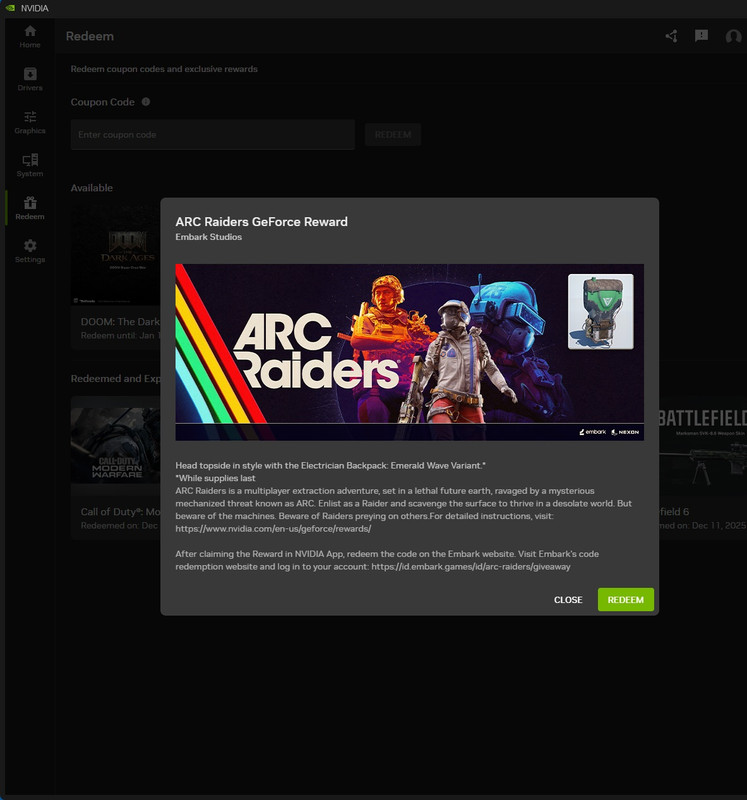Open the user account avatar

[x=733, y=36]
